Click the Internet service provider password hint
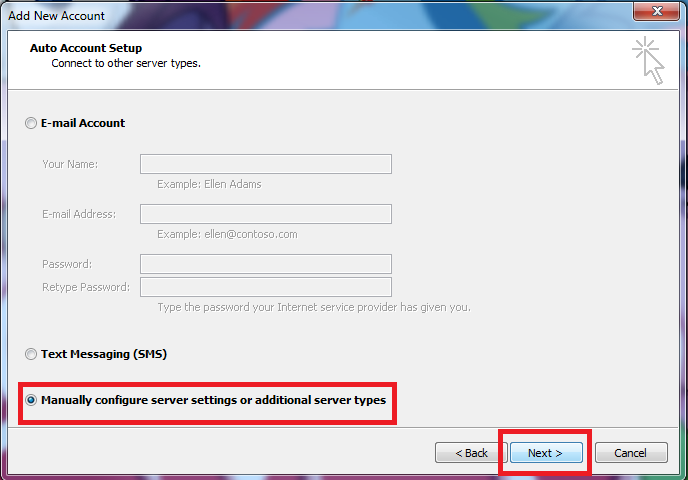688x480 pixels. tap(313, 307)
